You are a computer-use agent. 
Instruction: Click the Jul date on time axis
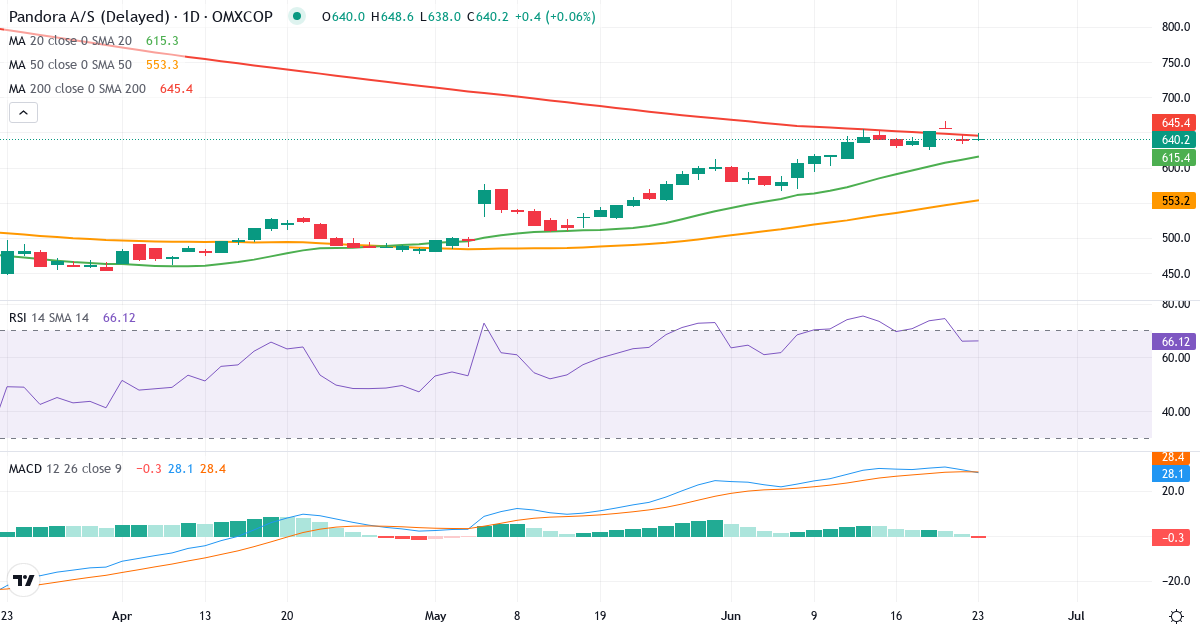[1078, 617]
